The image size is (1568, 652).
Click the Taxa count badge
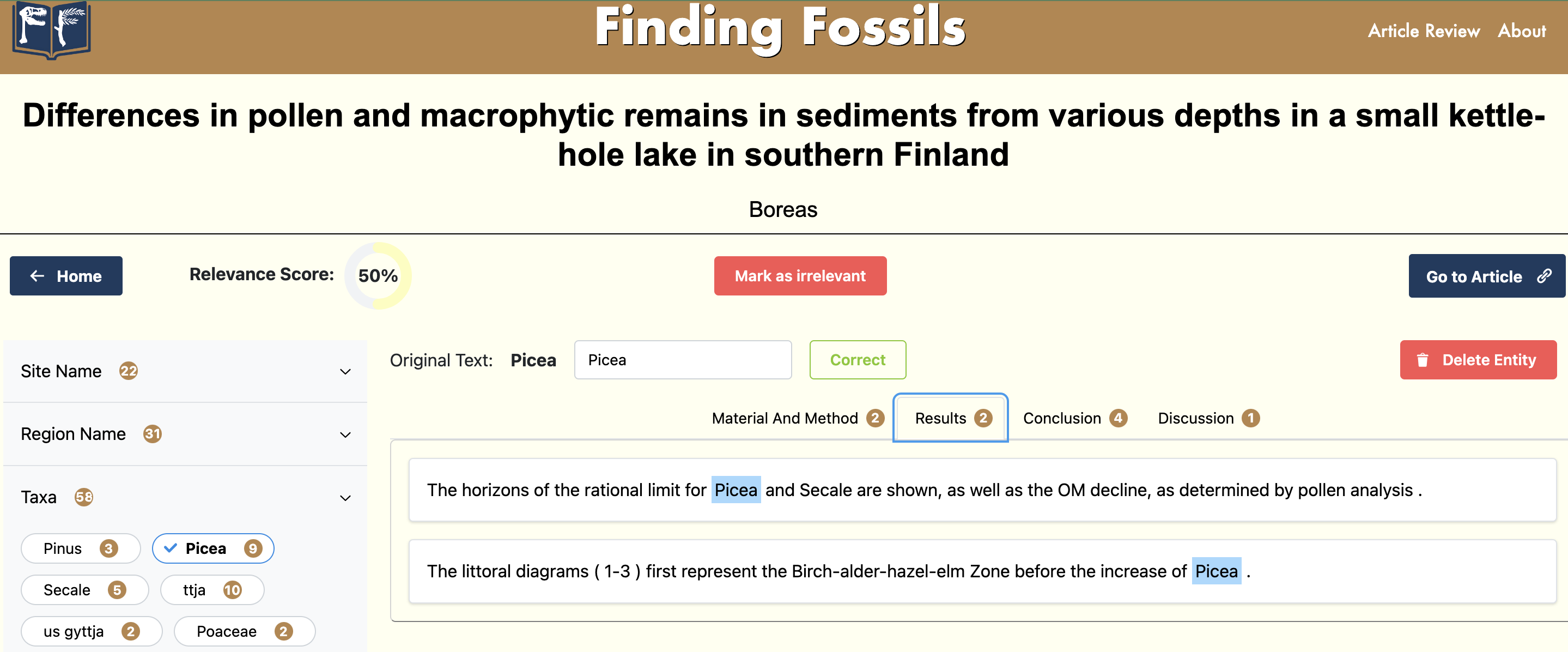pyautogui.click(x=84, y=497)
